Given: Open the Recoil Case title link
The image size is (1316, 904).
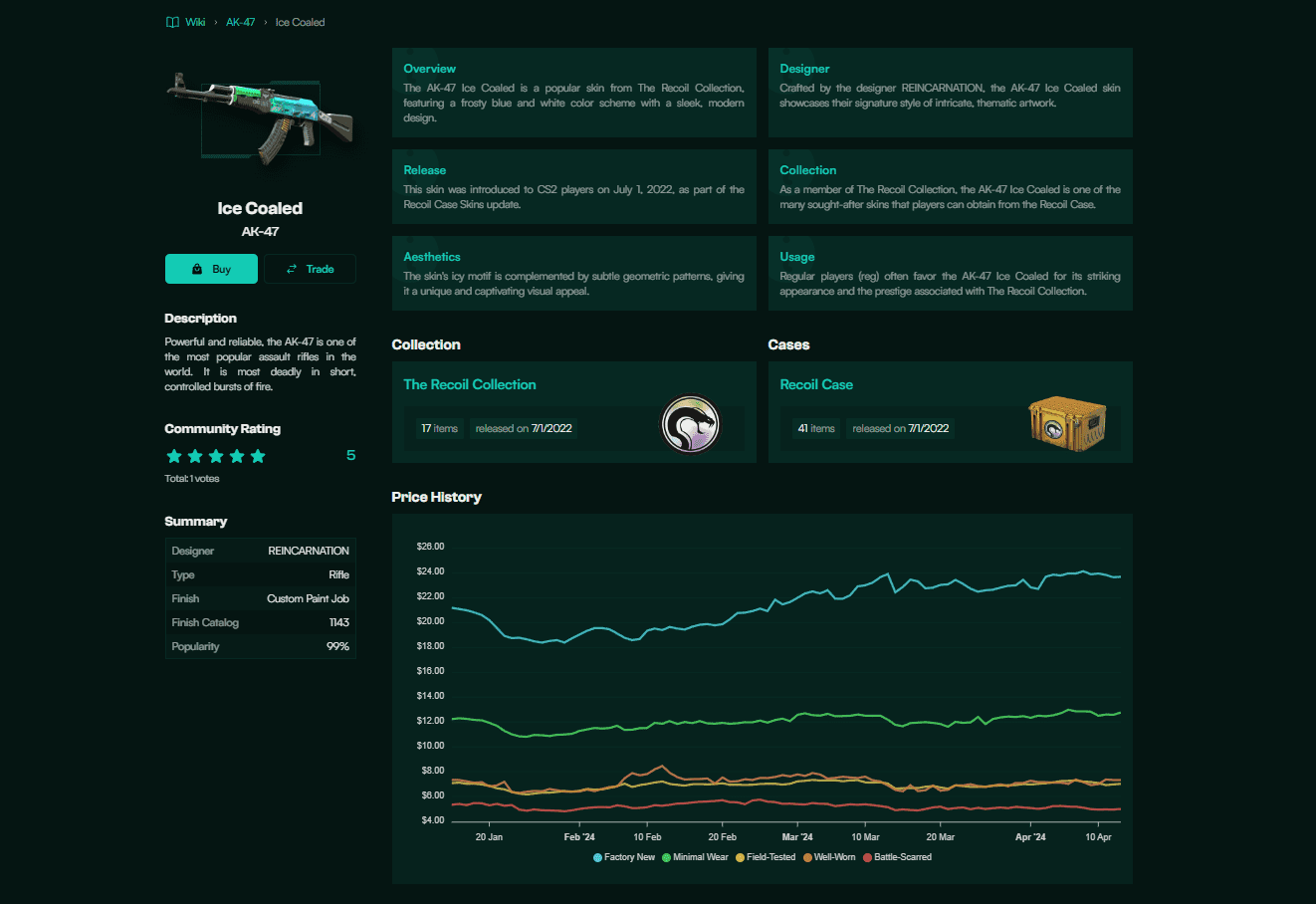Looking at the screenshot, I should tap(815, 384).
